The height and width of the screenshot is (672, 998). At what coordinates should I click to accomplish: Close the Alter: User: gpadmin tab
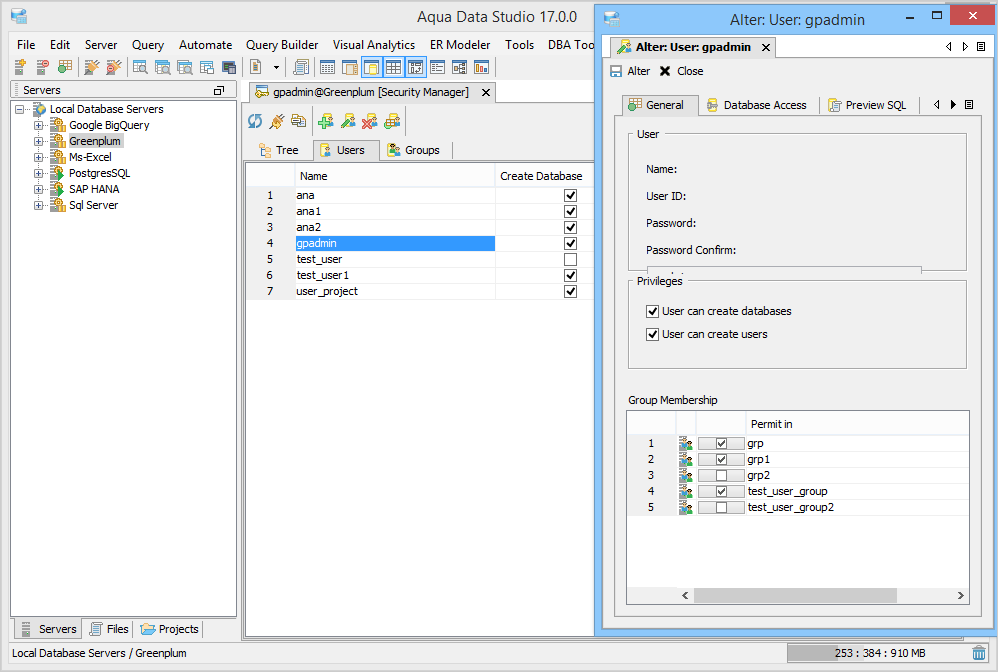pyautogui.click(x=766, y=47)
